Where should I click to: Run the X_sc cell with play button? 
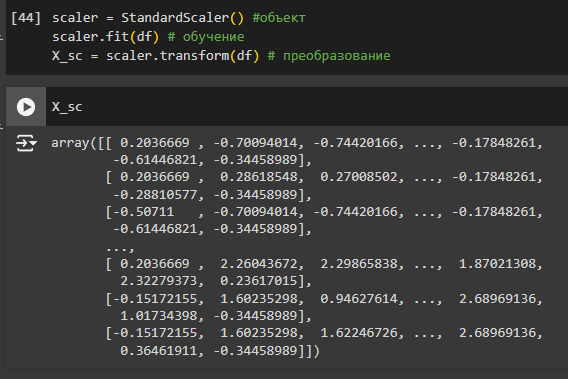point(26,107)
